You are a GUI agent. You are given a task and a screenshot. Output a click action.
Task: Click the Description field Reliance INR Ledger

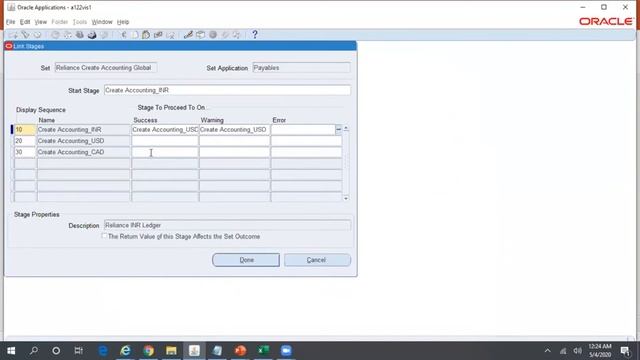click(x=227, y=225)
